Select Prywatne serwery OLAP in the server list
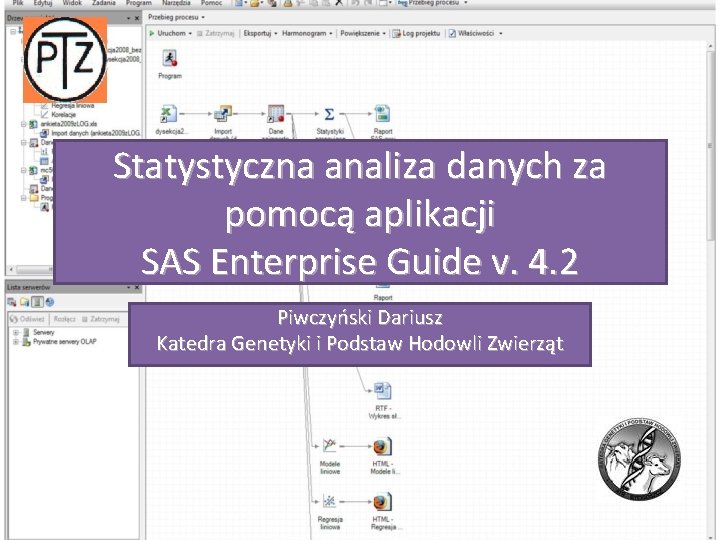The image size is (720, 540). (x=65, y=342)
